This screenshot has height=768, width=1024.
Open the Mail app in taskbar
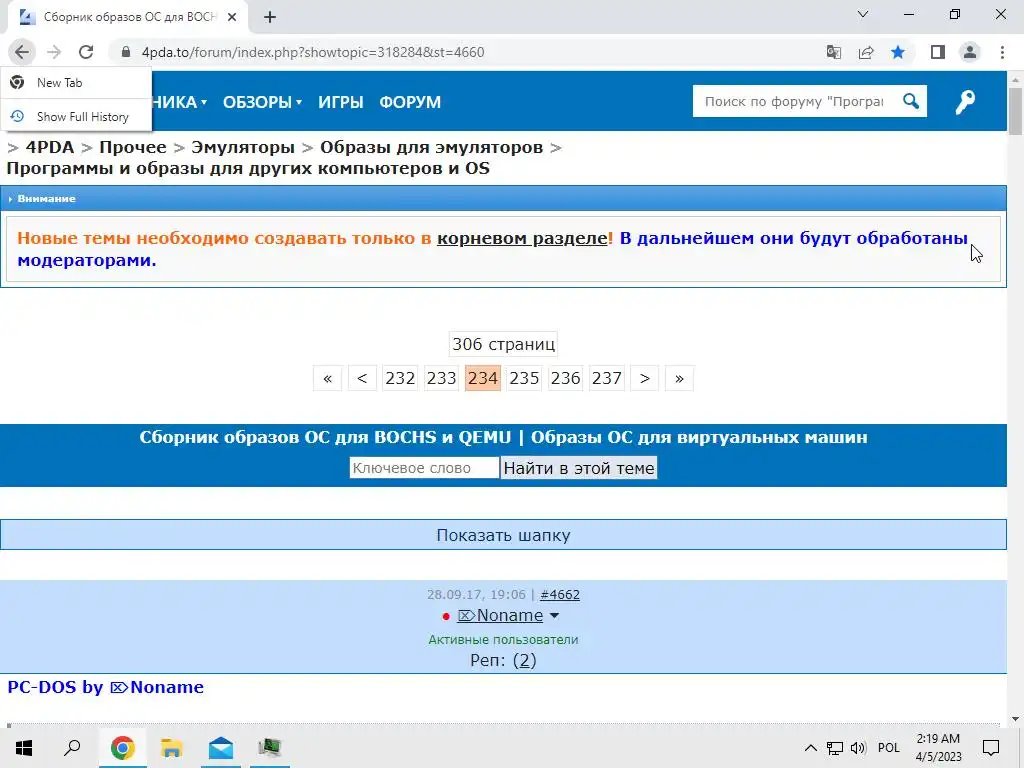pos(221,747)
